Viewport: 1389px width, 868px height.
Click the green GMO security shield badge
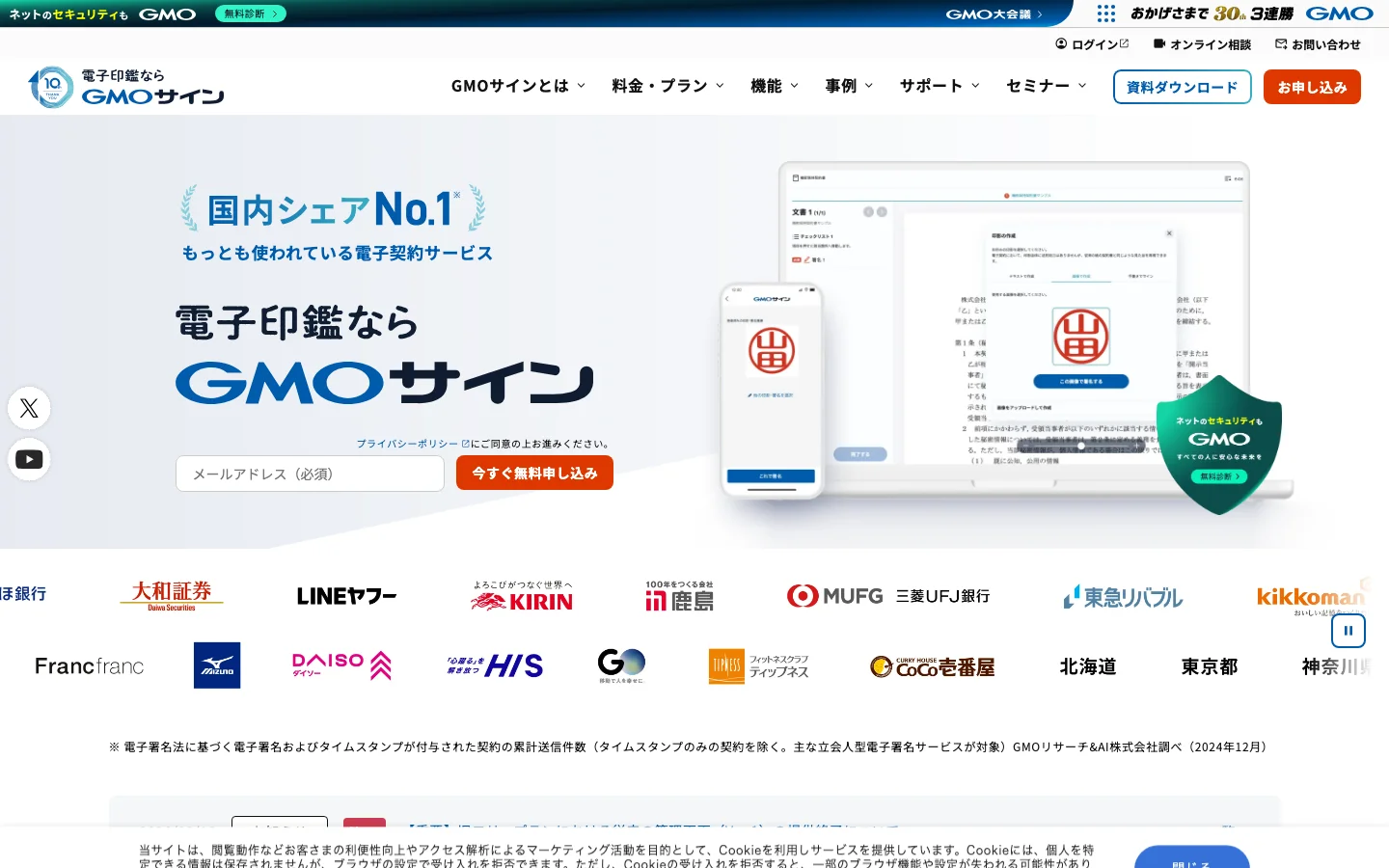click(x=1219, y=445)
